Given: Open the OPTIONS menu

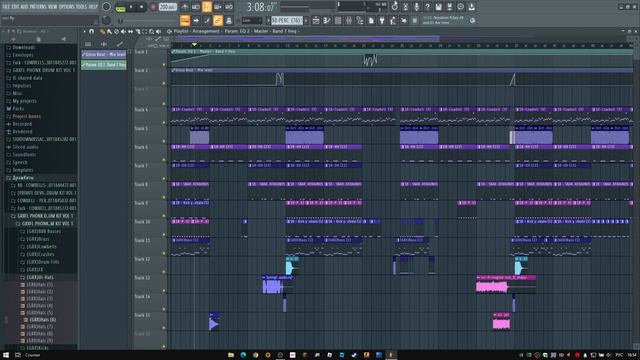Looking at the screenshot, I should pyautogui.click(x=67, y=7).
